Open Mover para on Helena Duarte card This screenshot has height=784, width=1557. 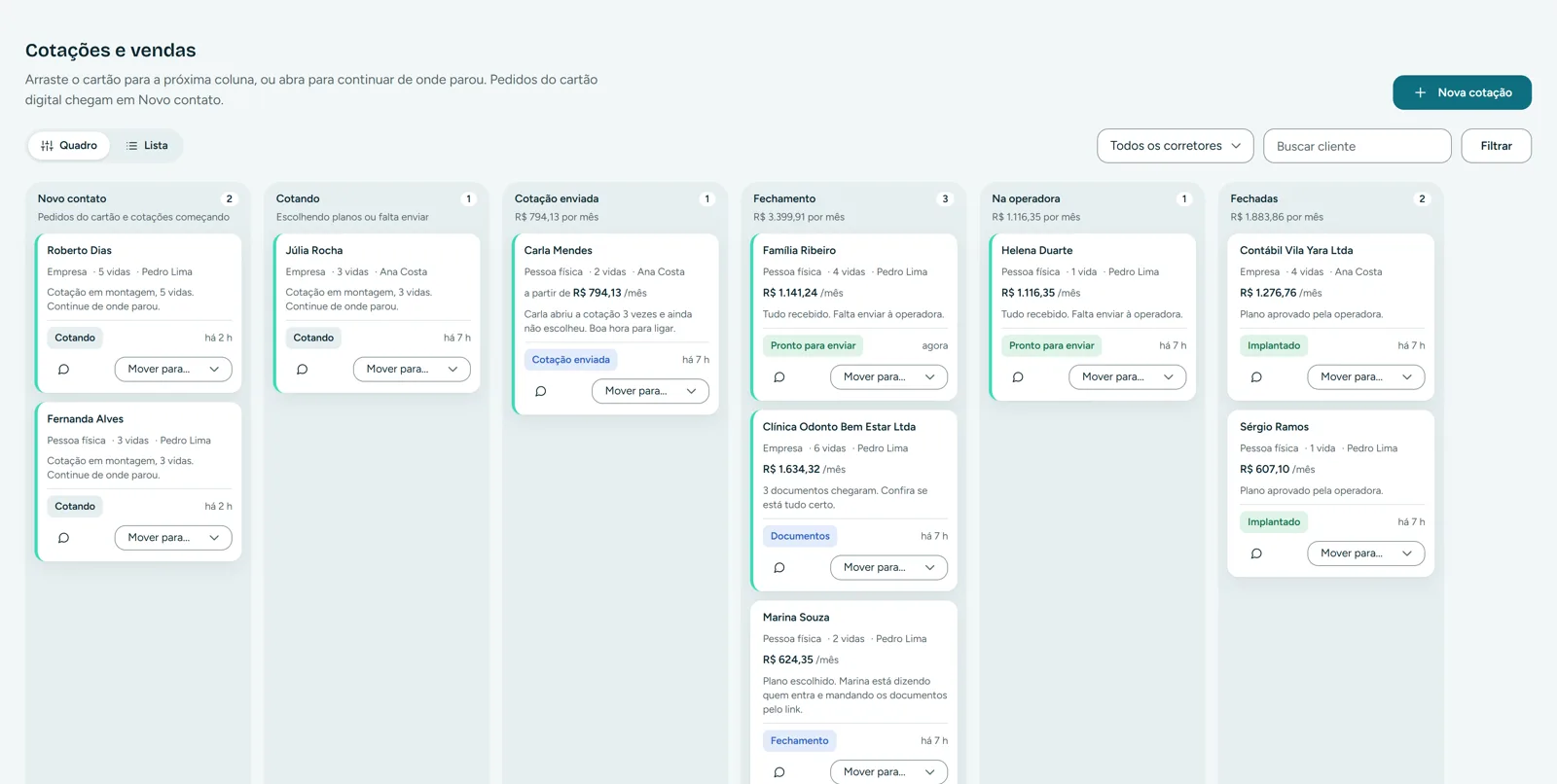pyautogui.click(x=1127, y=377)
